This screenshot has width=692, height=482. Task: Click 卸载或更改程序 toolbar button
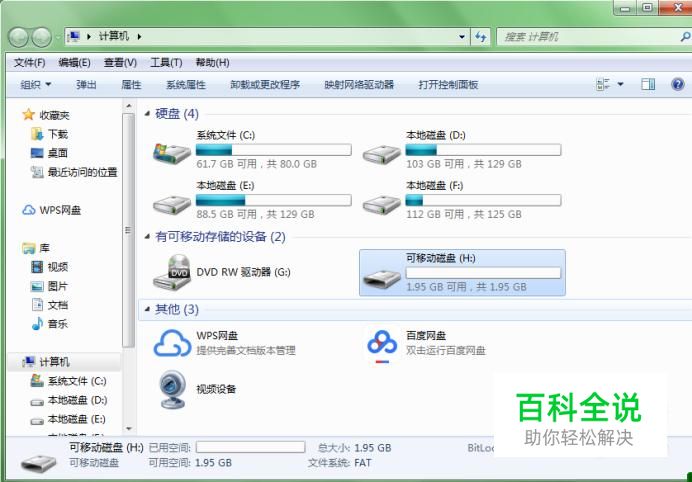coord(265,84)
